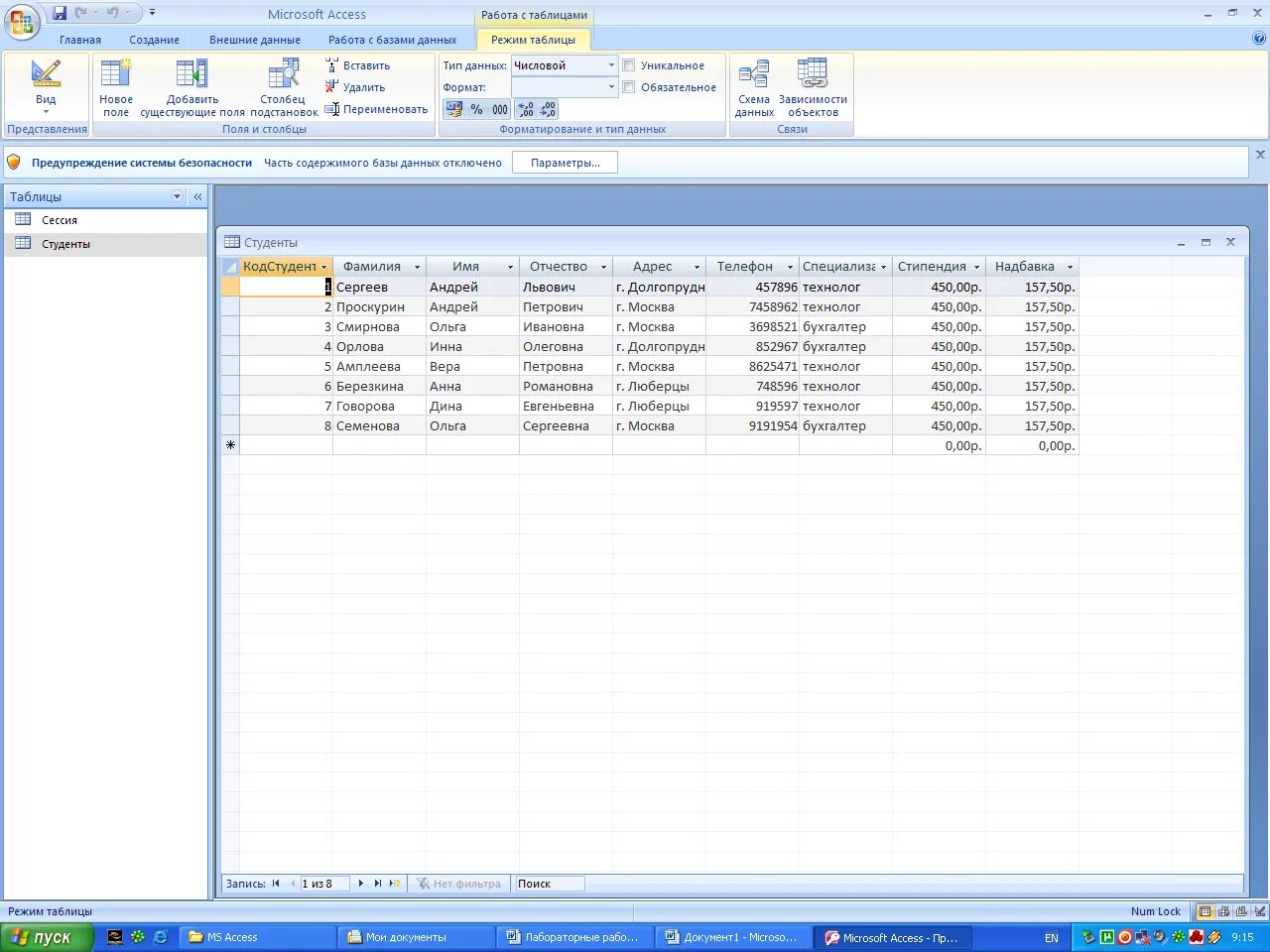The image size is (1270, 952).
Task: Open the Фамилия column filter arrow
Action: pyautogui.click(x=417, y=267)
